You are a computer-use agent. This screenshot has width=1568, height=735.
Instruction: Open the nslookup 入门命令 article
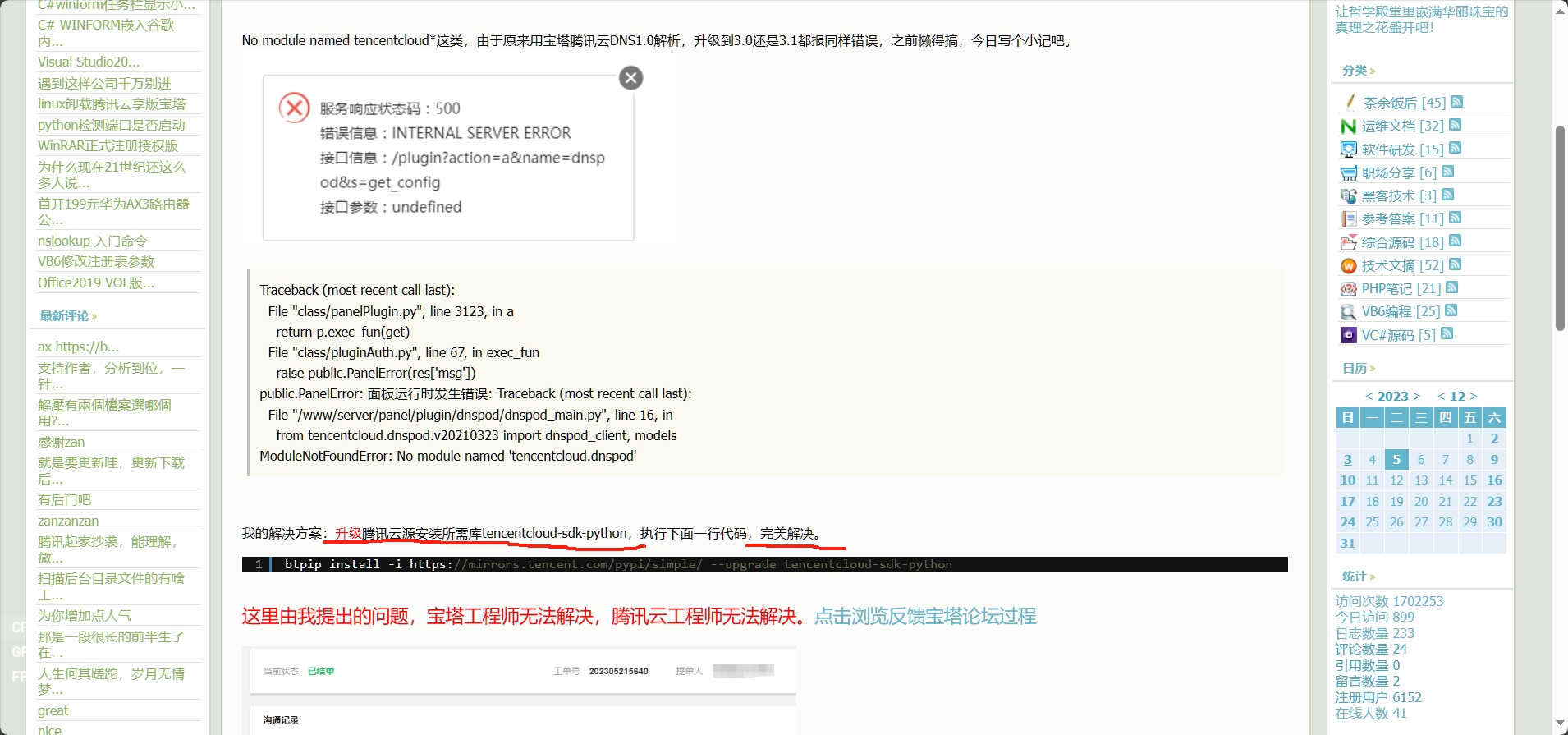coord(93,241)
